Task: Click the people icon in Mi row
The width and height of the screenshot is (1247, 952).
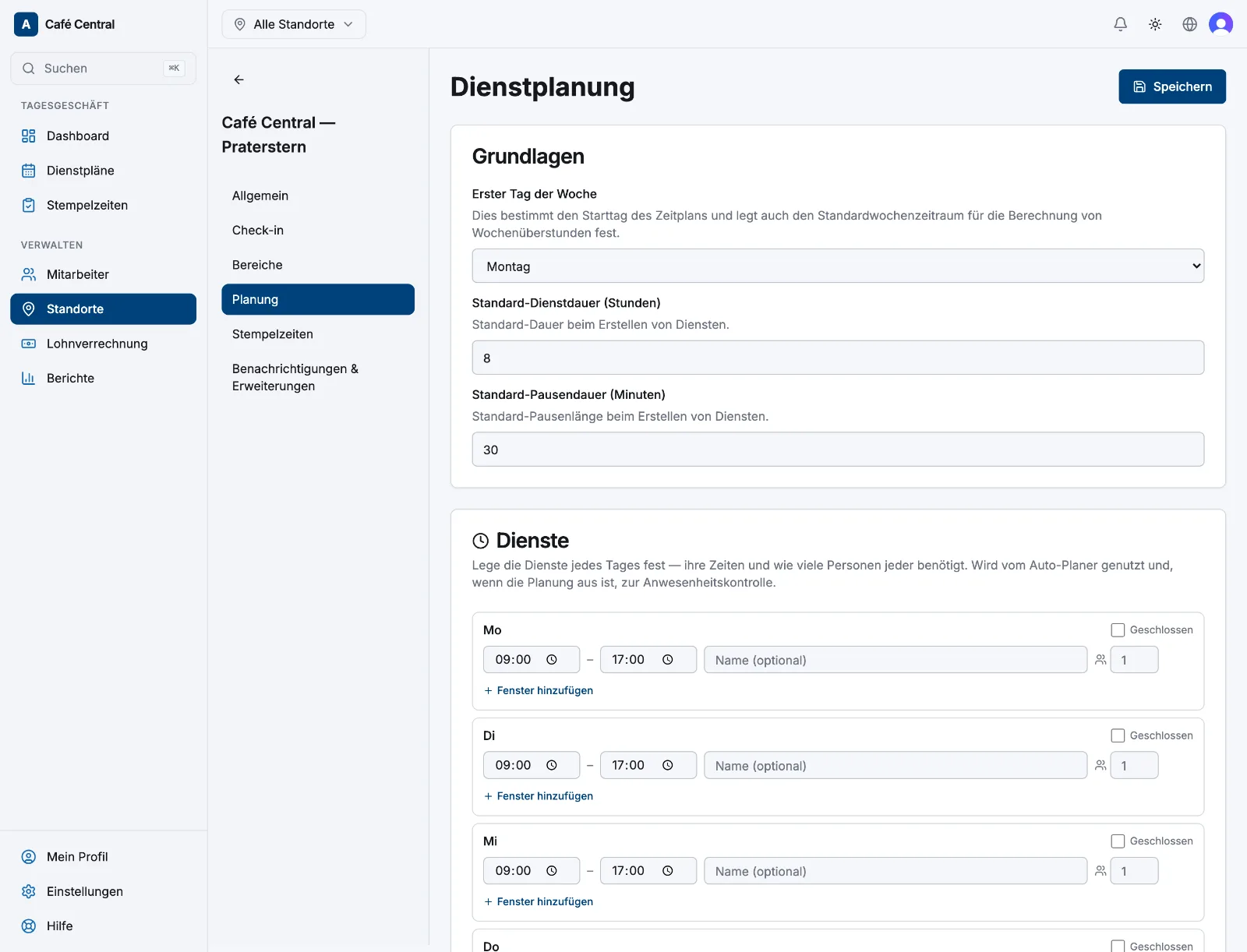Action: 1100,871
